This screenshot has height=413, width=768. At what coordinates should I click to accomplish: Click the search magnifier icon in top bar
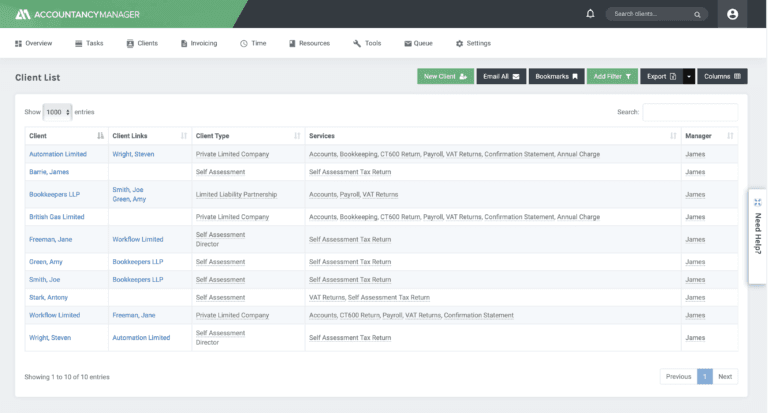pos(697,15)
